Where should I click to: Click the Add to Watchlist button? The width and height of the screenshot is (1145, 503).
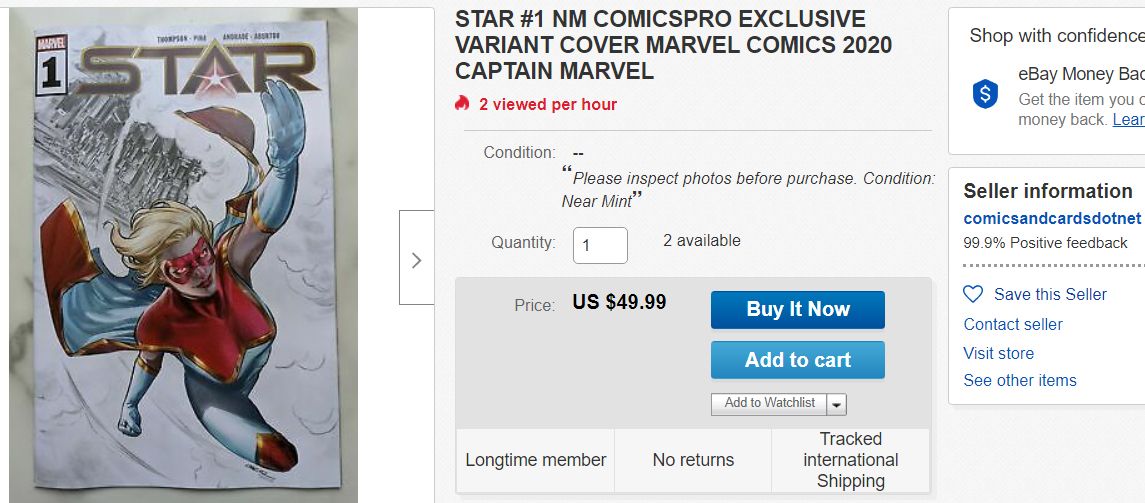click(769, 403)
